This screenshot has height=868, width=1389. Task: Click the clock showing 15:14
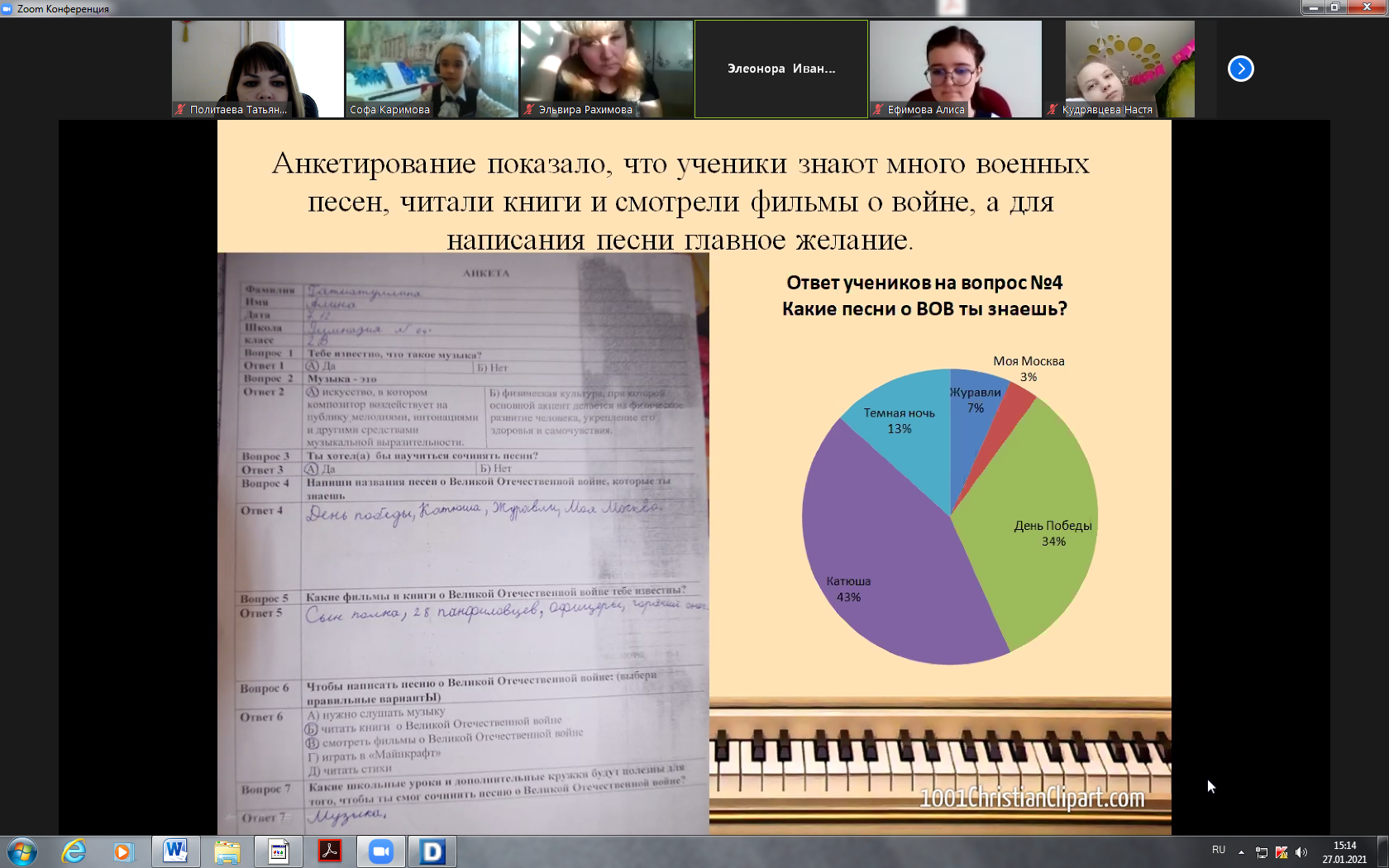(1344, 852)
